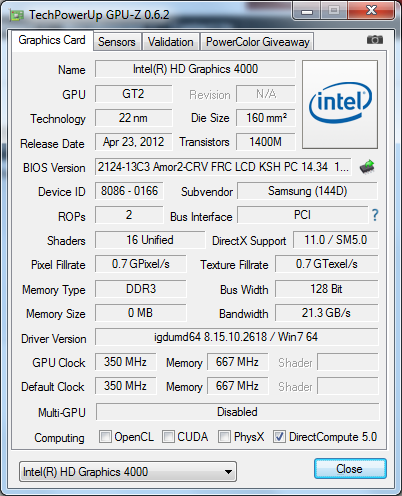Click the Close button
Image resolution: width=402 pixels, height=496 pixels.
pos(350,469)
